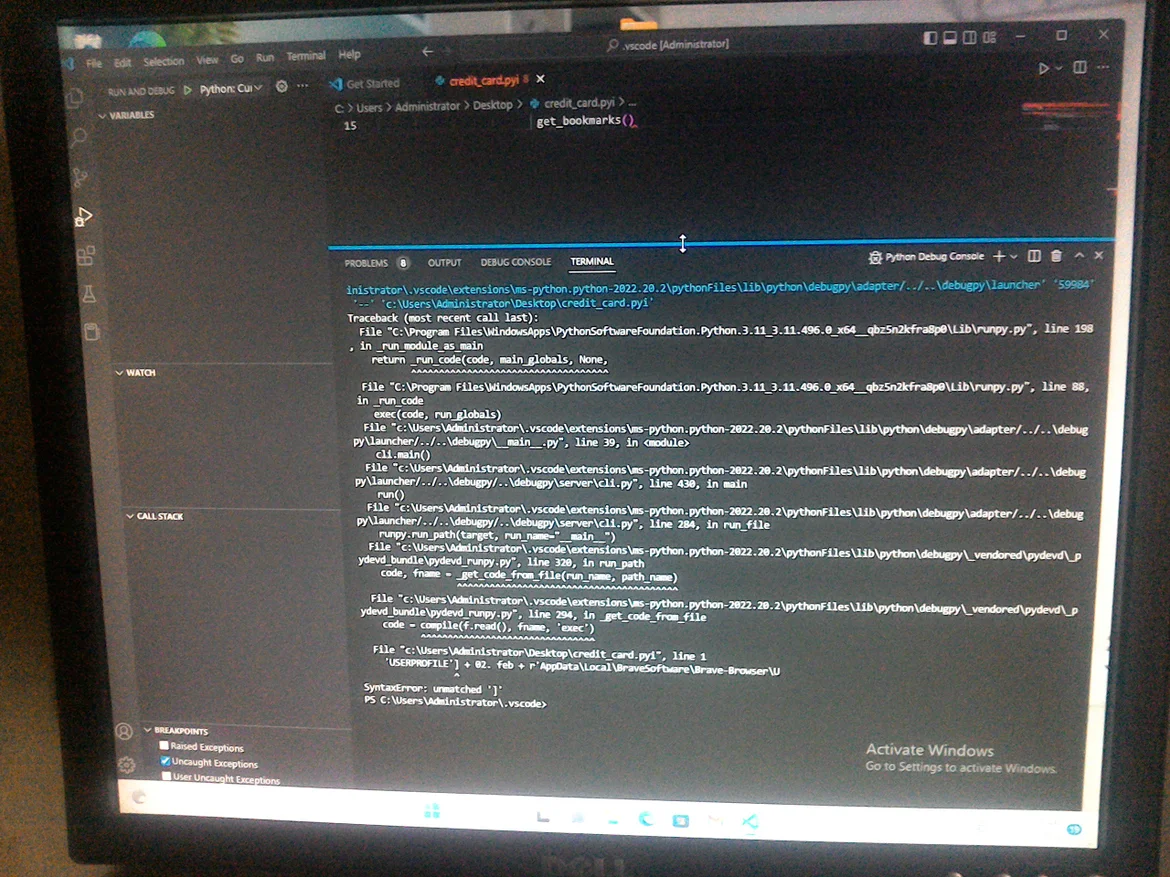Open the Extensions view in activity bar
1170x877 pixels.
click(x=86, y=256)
